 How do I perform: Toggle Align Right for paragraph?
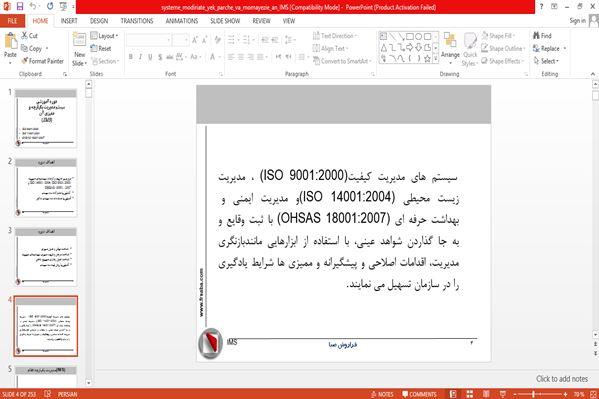250,57
